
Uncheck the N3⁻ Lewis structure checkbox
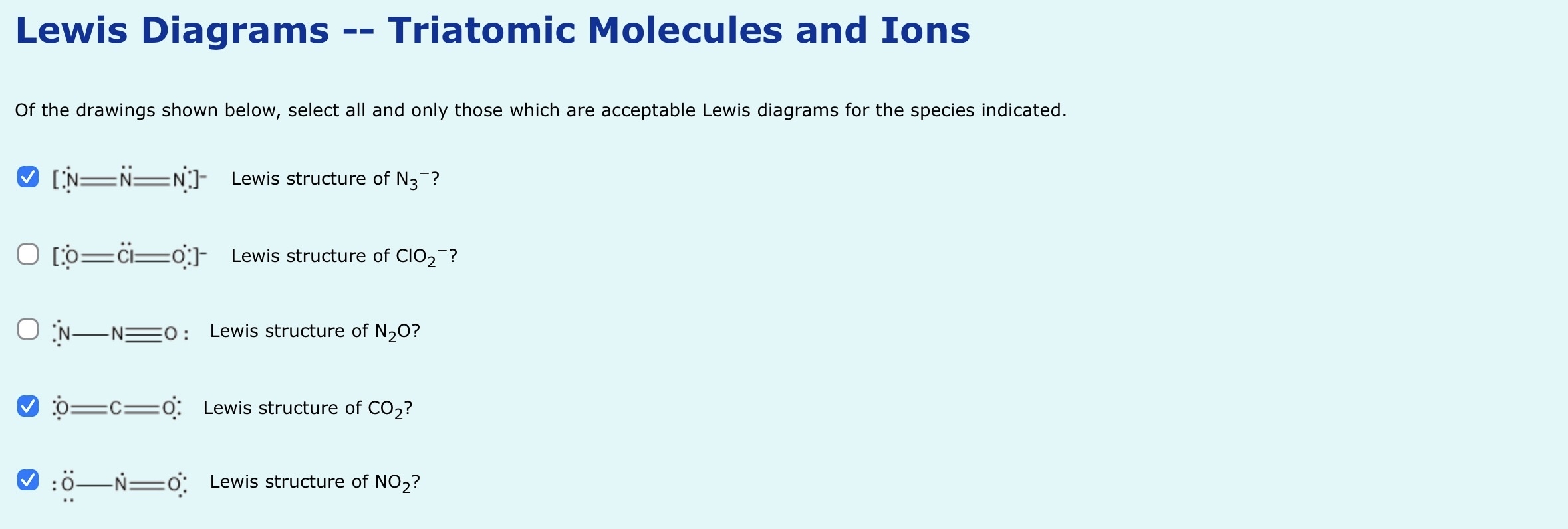28,177
